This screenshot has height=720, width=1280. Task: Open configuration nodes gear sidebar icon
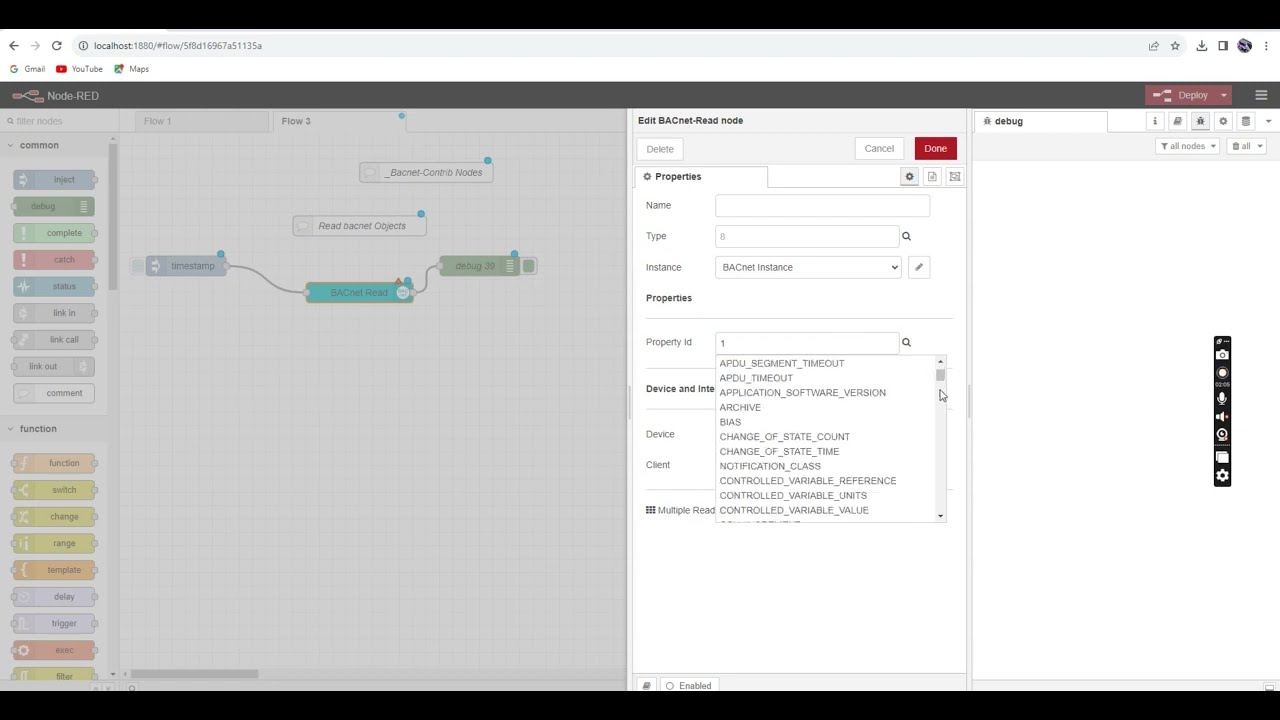coord(1223,121)
